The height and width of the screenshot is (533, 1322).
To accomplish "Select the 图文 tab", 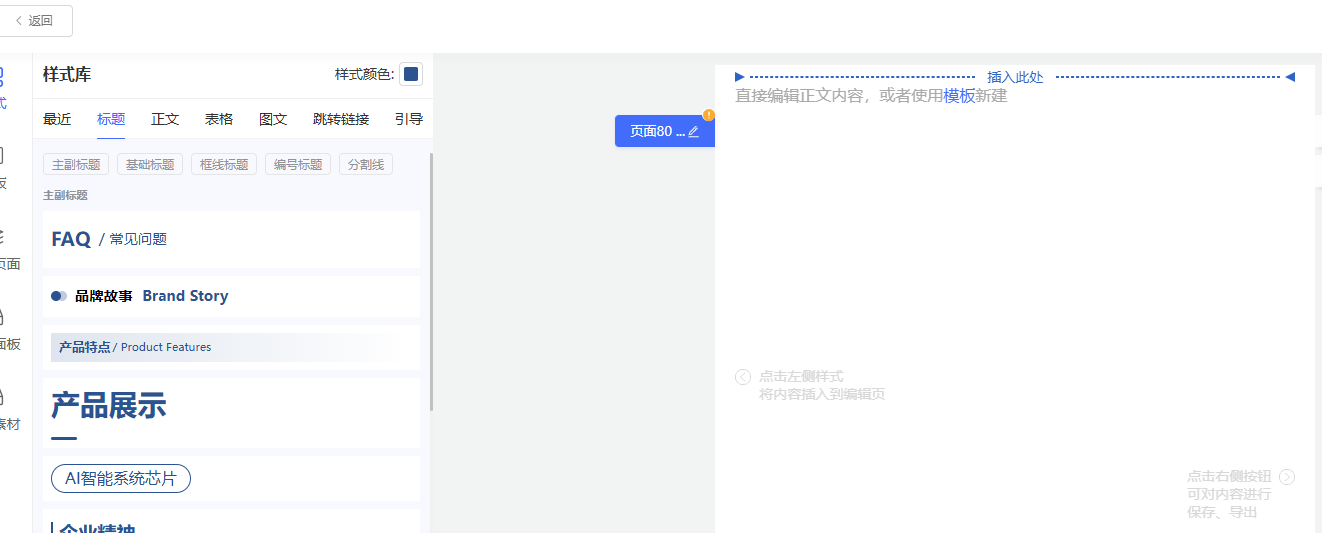I will (x=273, y=119).
